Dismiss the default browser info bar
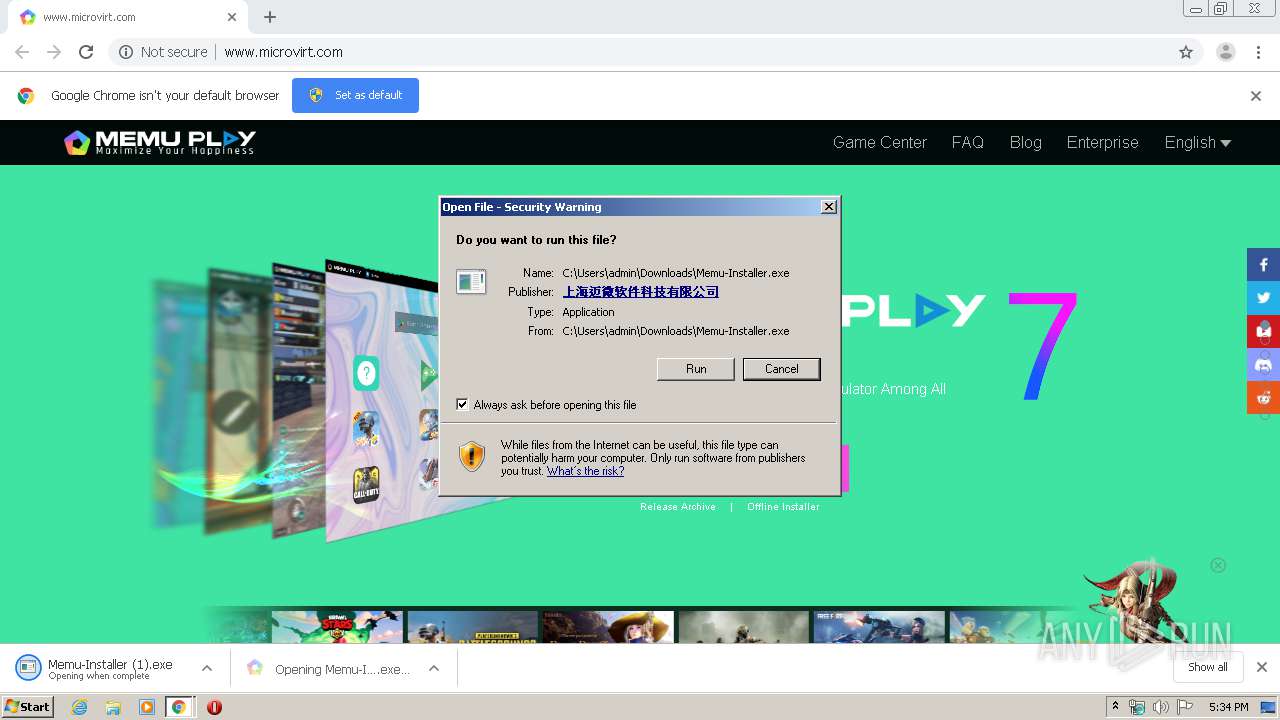The height and width of the screenshot is (720, 1280). point(1256,96)
